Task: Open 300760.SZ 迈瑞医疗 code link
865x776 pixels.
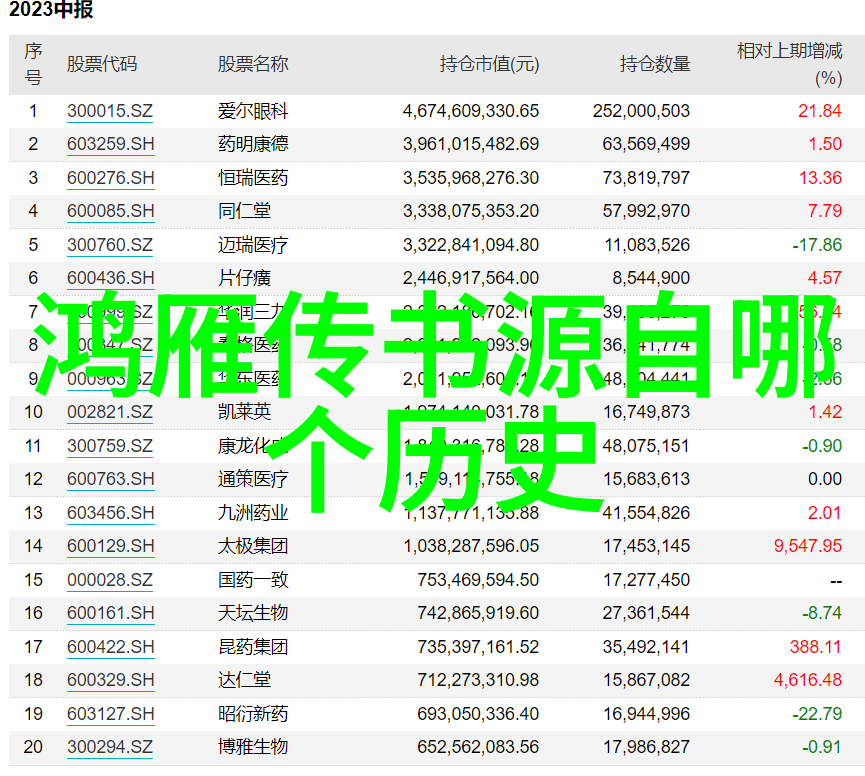Action: pos(110,245)
